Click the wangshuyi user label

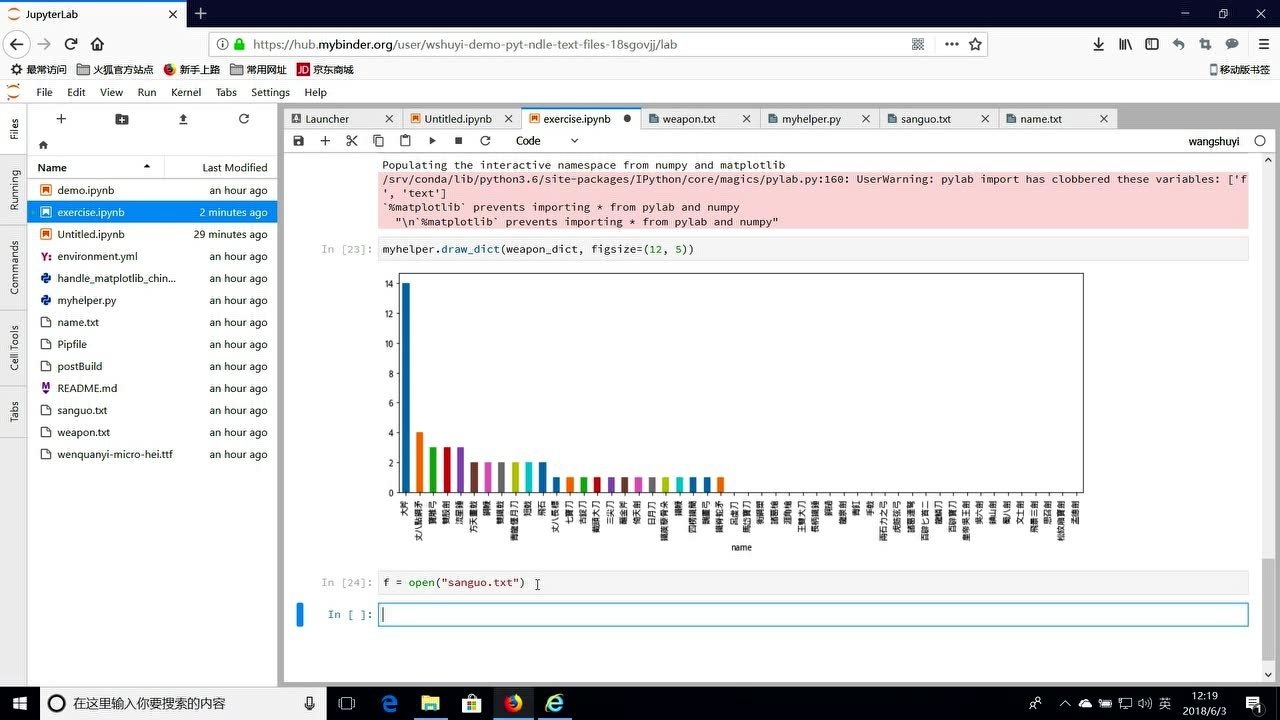(1214, 141)
